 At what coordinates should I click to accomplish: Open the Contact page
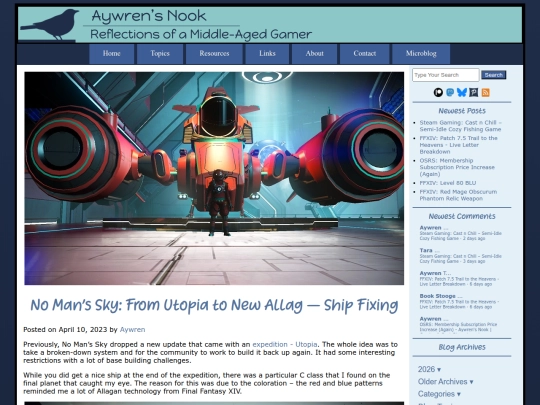364,54
